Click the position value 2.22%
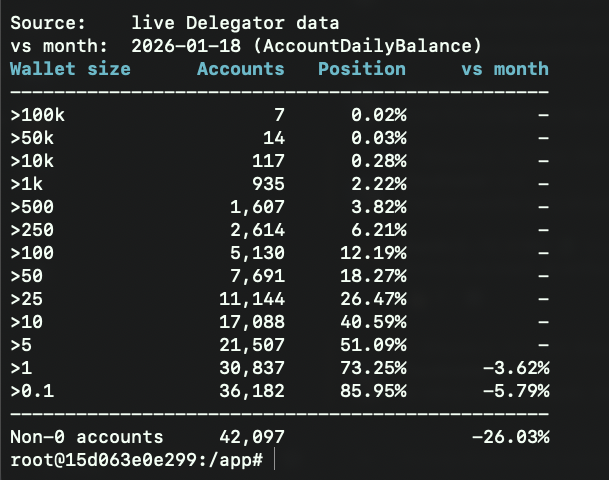This screenshot has height=480, width=609. 379,184
